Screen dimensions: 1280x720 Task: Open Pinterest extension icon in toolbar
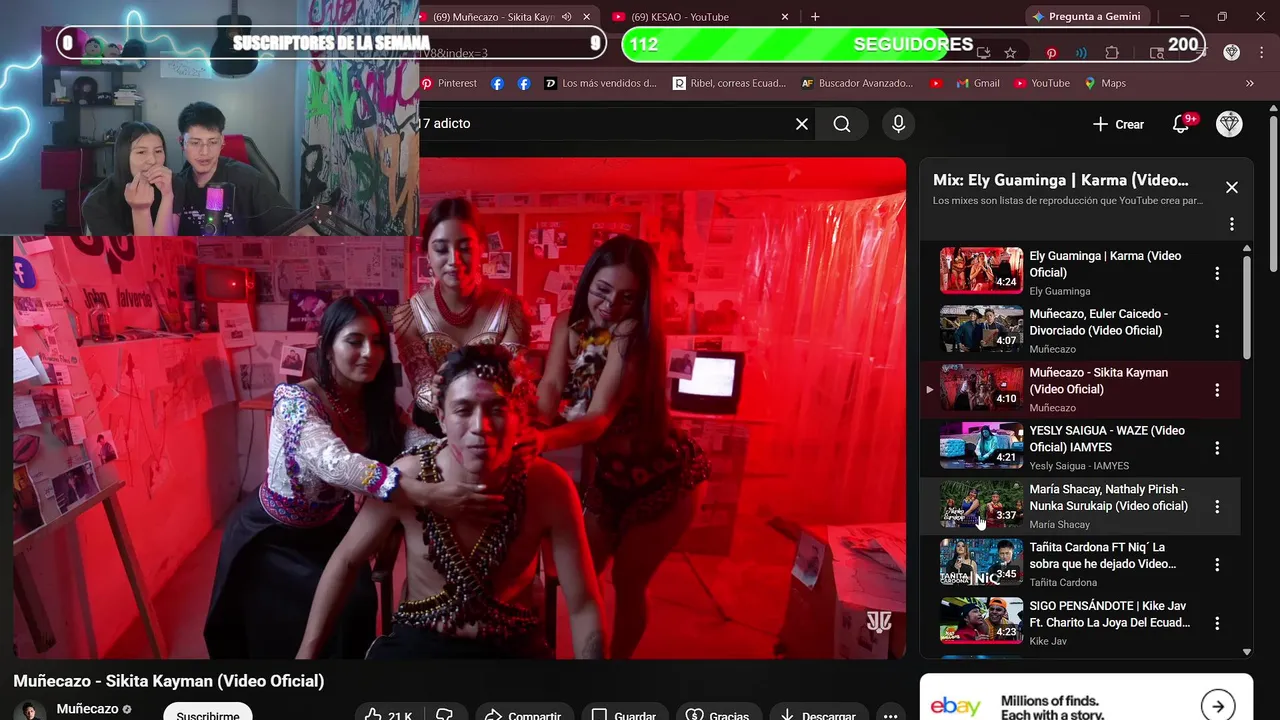pyautogui.click(x=1052, y=52)
